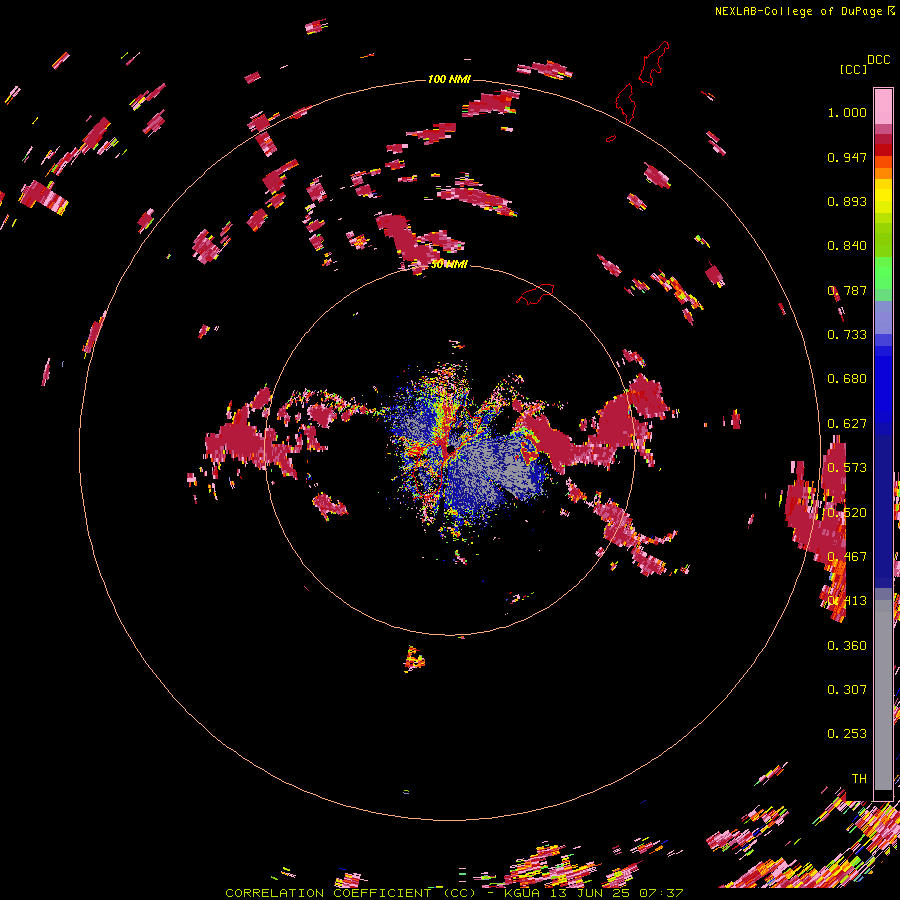This screenshot has height=900, width=900.
Task: Select the 0.253 scale value
Action: (847, 734)
